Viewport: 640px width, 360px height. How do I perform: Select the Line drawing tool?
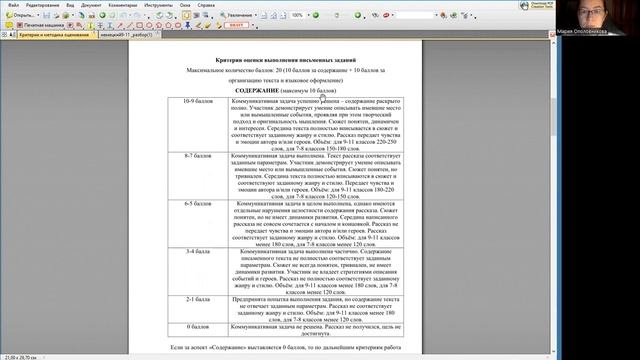point(129,25)
